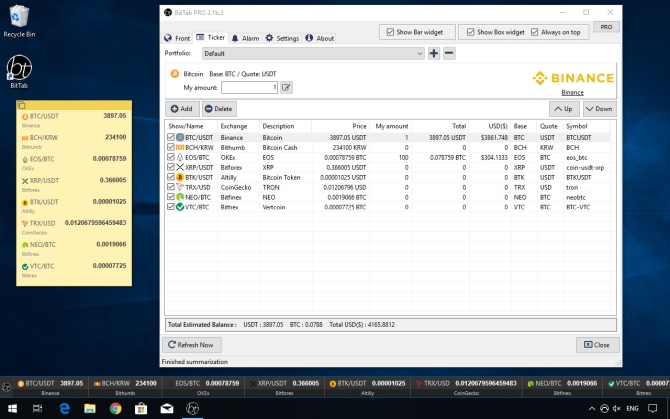The height and width of the screenshot is (419, 670).
Task: Click the muted volume tray icon
Action: [617, 409]
